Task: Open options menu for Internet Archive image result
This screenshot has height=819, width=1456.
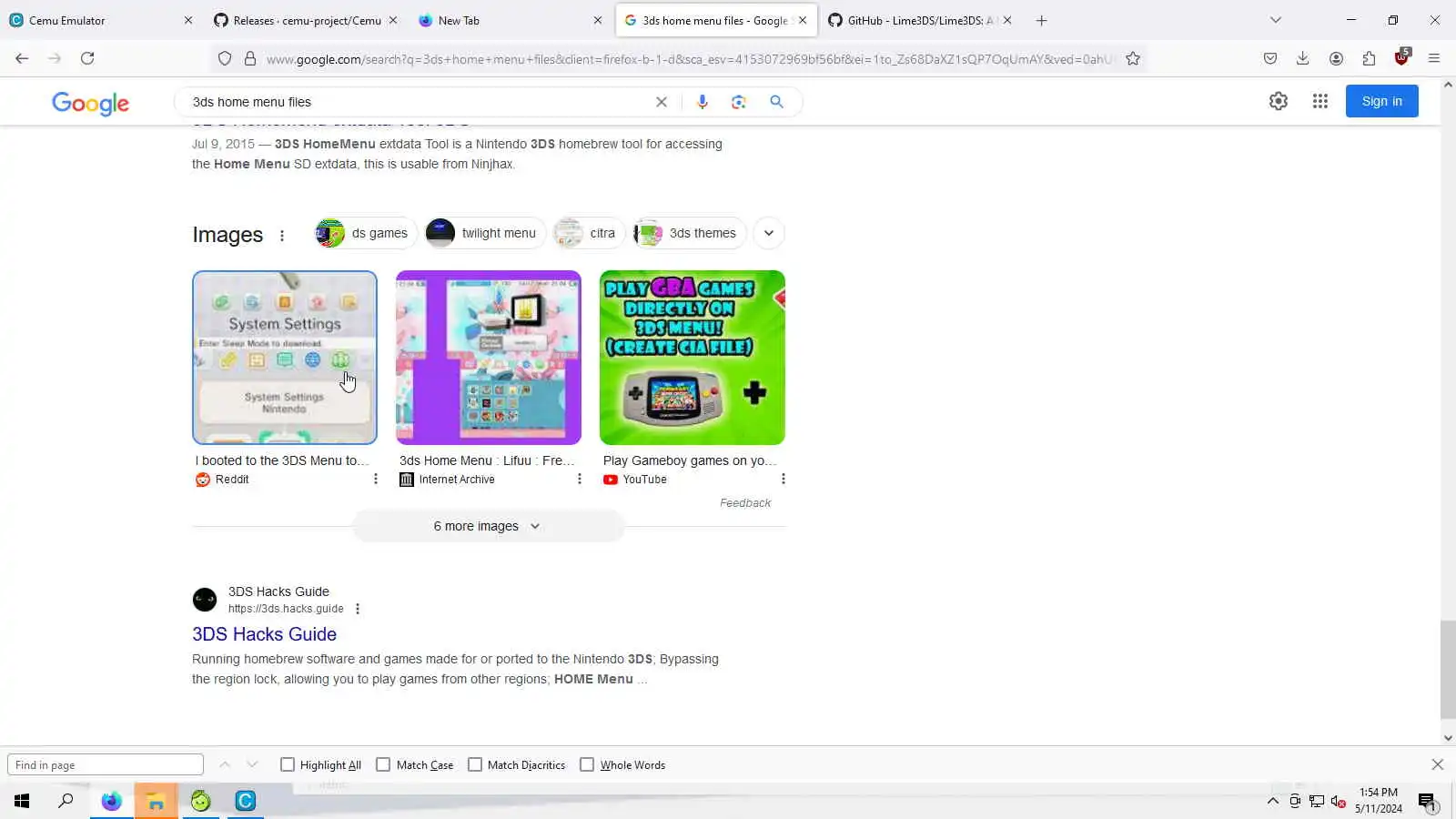Action: point(580,479)
